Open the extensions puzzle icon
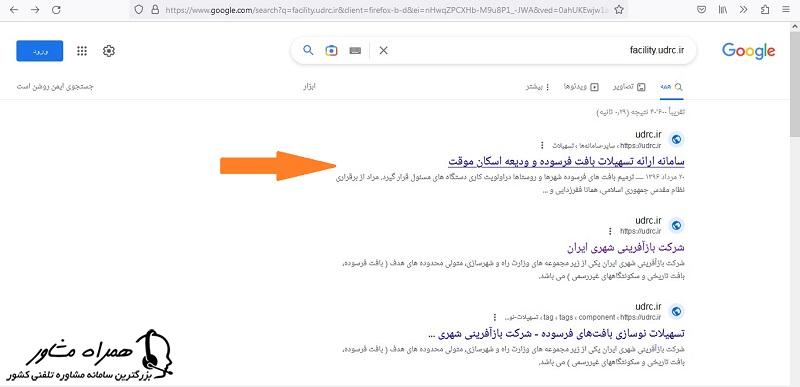This screenshot has width=800, height=387. [765, 10]
